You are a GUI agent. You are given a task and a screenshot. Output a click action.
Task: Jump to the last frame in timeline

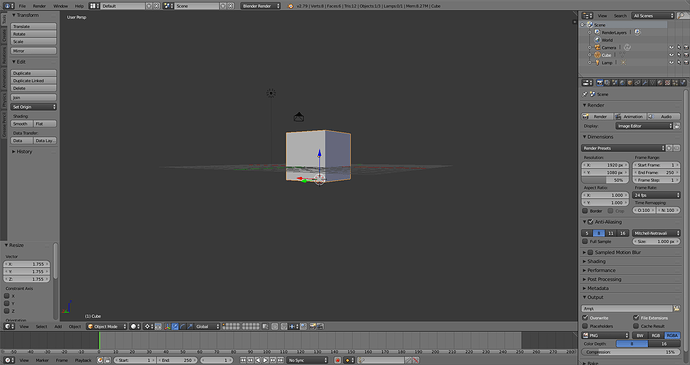pos(281,360)
